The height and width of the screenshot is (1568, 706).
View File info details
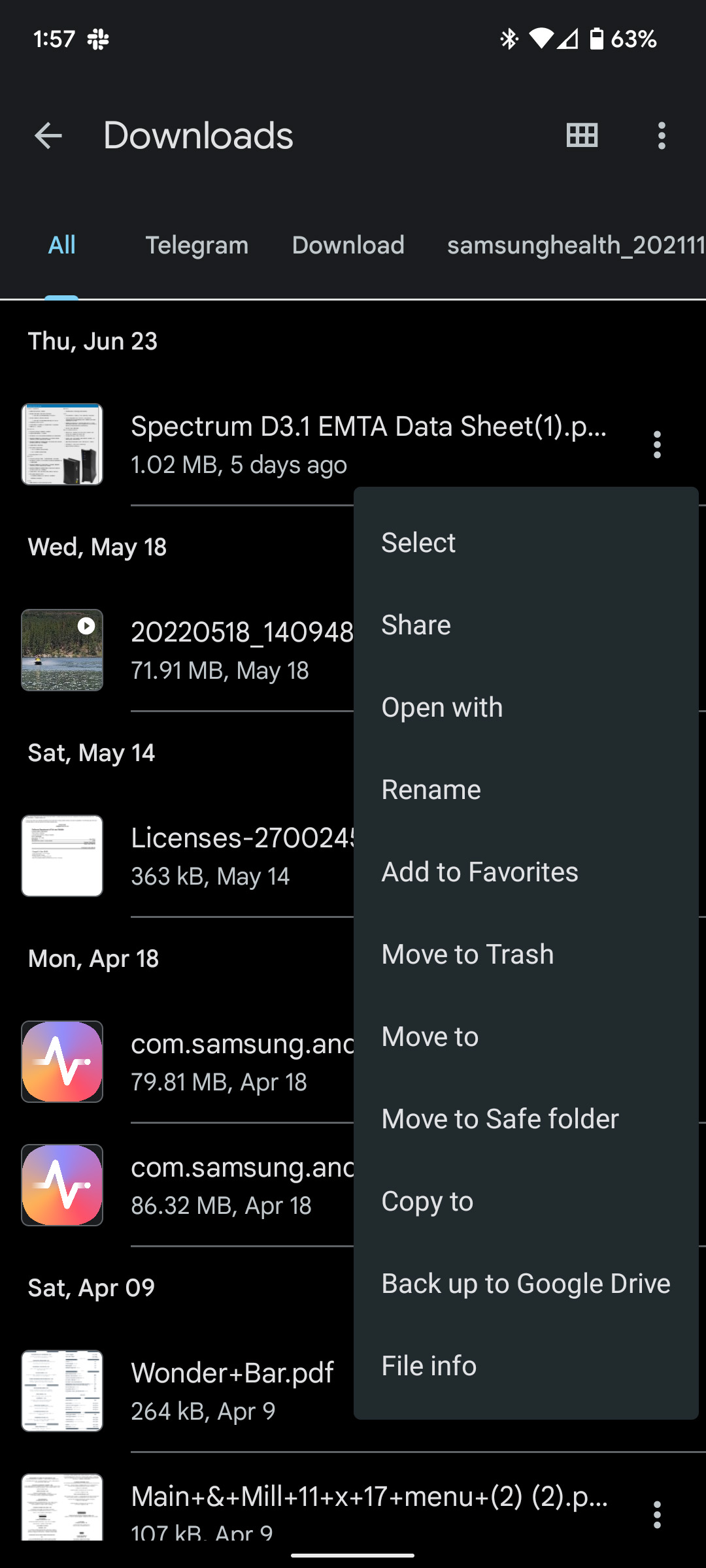429,1366
